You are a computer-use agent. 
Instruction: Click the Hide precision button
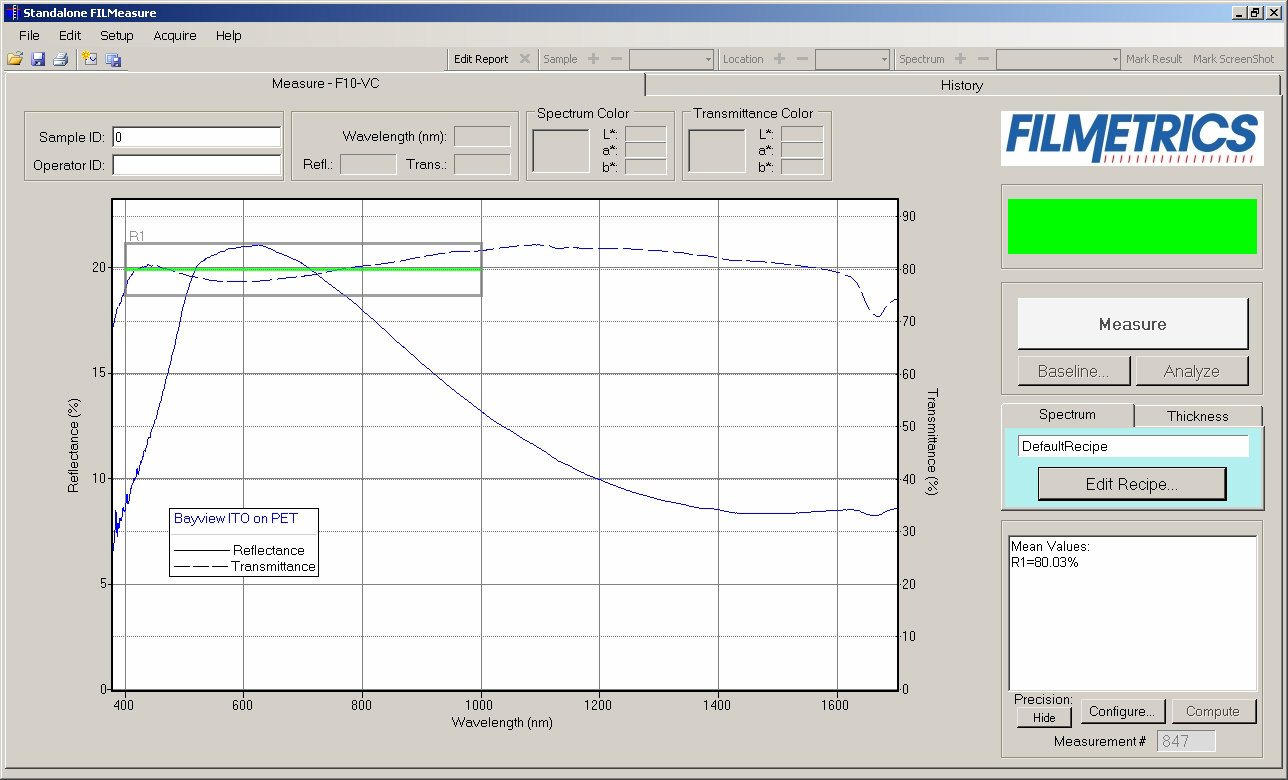(x=1044, y=717)
